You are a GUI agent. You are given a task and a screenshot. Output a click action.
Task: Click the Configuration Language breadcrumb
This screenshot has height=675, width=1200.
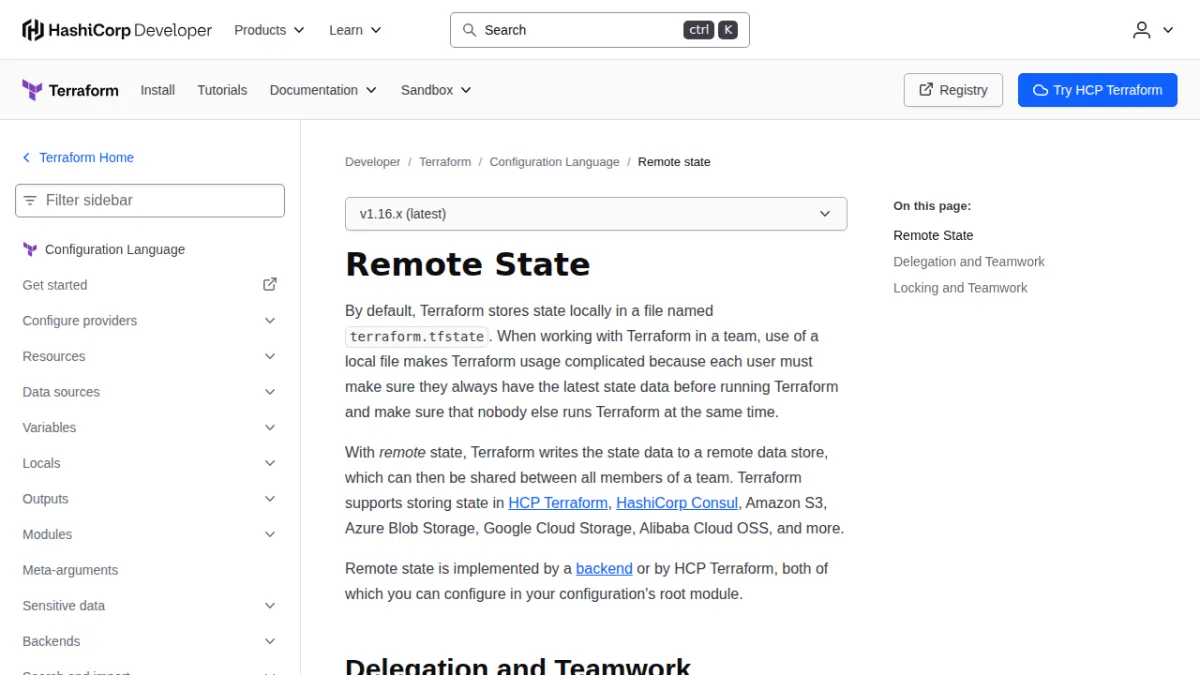[554, 162]
